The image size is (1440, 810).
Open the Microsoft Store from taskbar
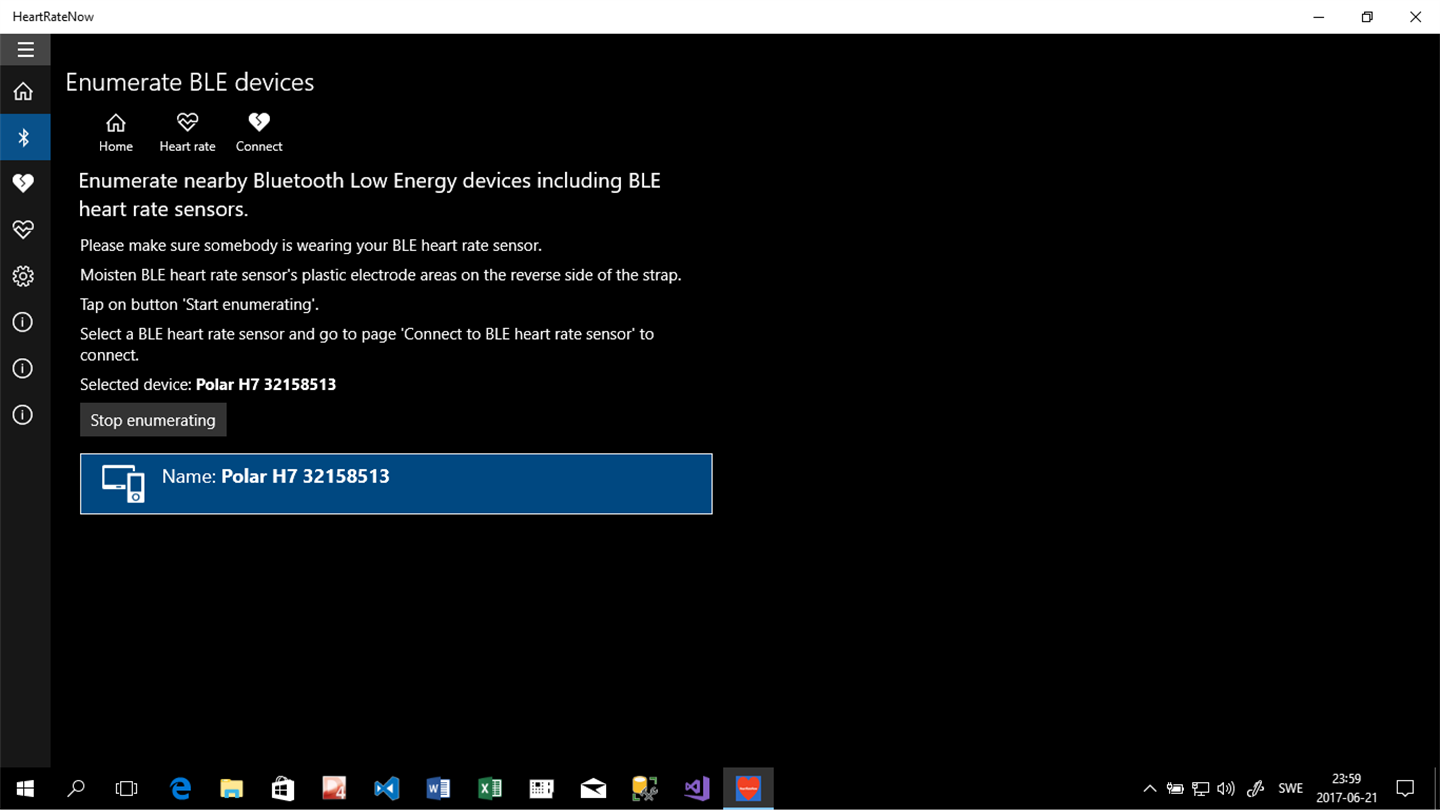283,789
